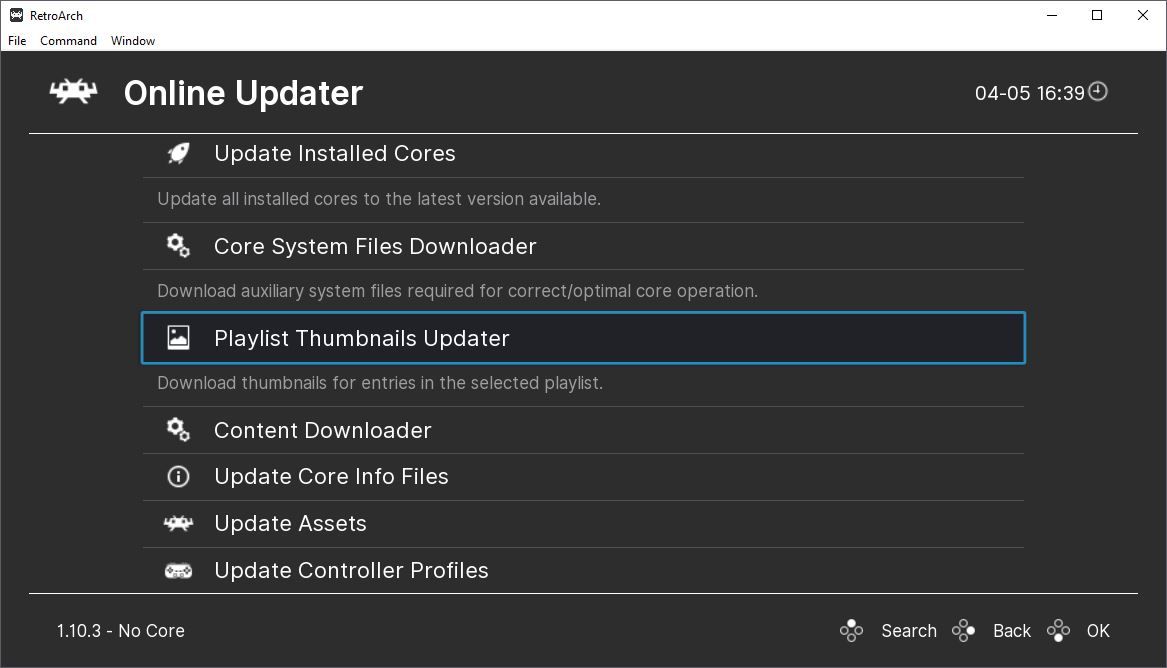
Task: Select the Update Assets entry
Action: point(290,524)
